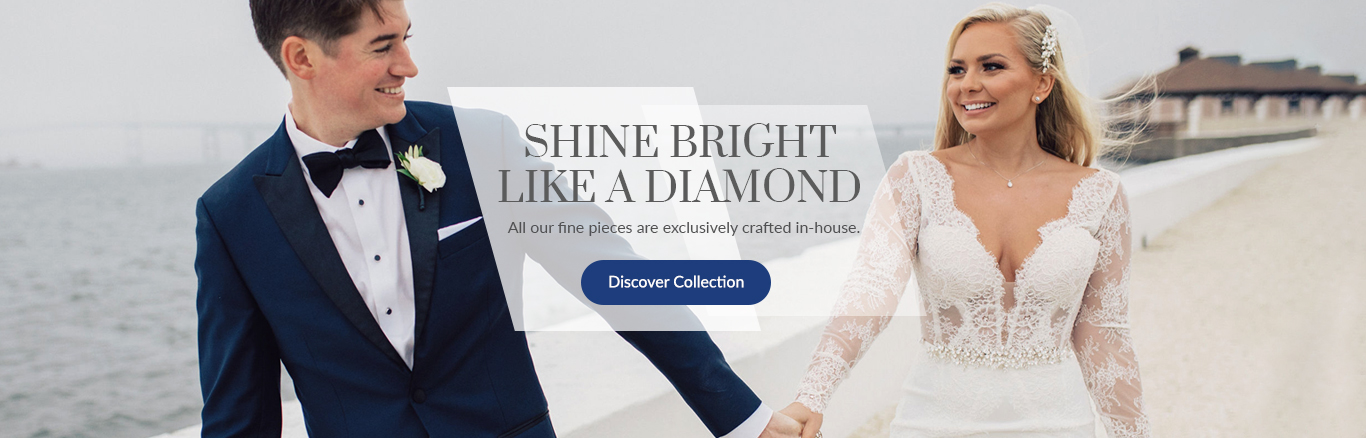Select the LIKE A DIAMOND headline line
Screen dimensions: 1366x438
point(679,186)
